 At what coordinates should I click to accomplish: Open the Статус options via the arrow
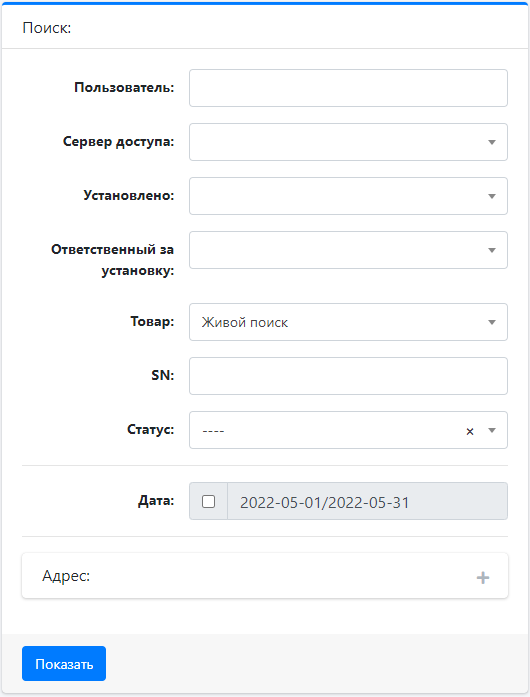[x=492, y=430]
